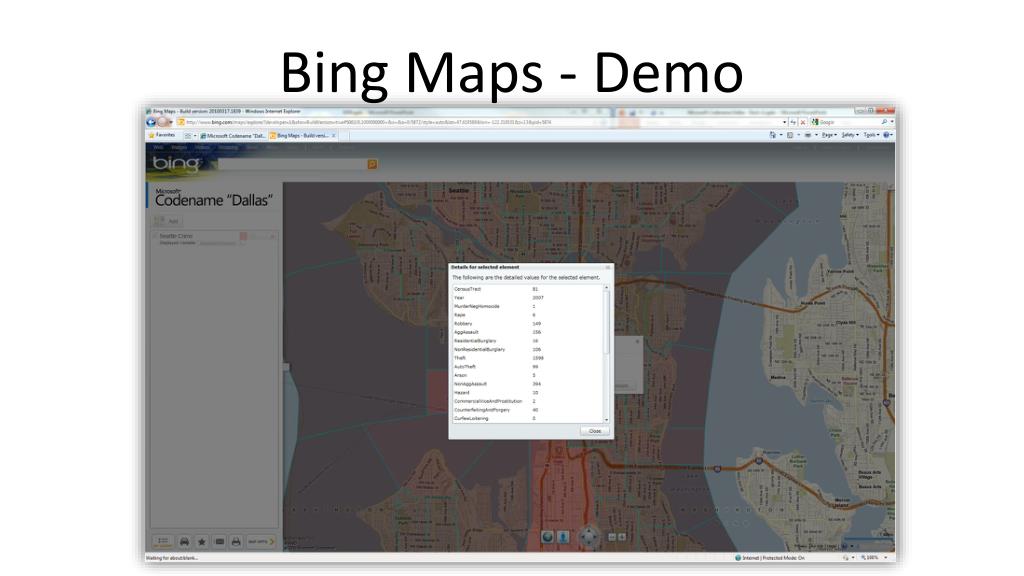The width and height of the screenshot is (1024, 576).
Task: Click the Print icon in IE command bar
Action: (x=808, y=135)
